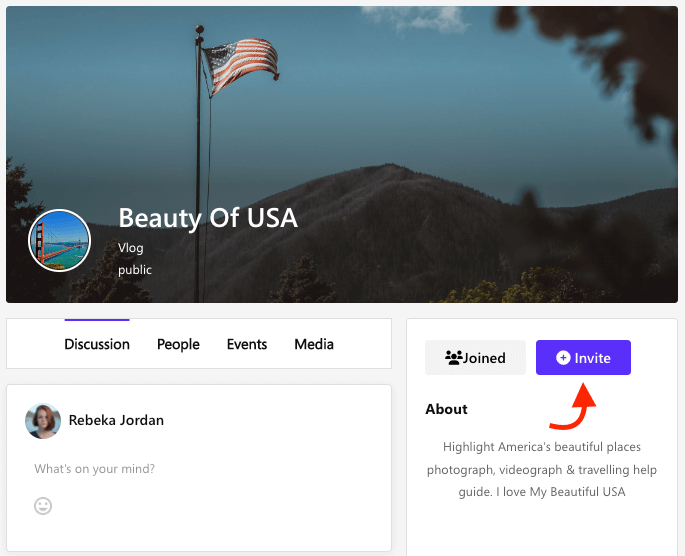Image resolution: width=685 pixels, height=556 pixels.
Task: Open the Golden Gate group avatar
Action: point(60,241)
